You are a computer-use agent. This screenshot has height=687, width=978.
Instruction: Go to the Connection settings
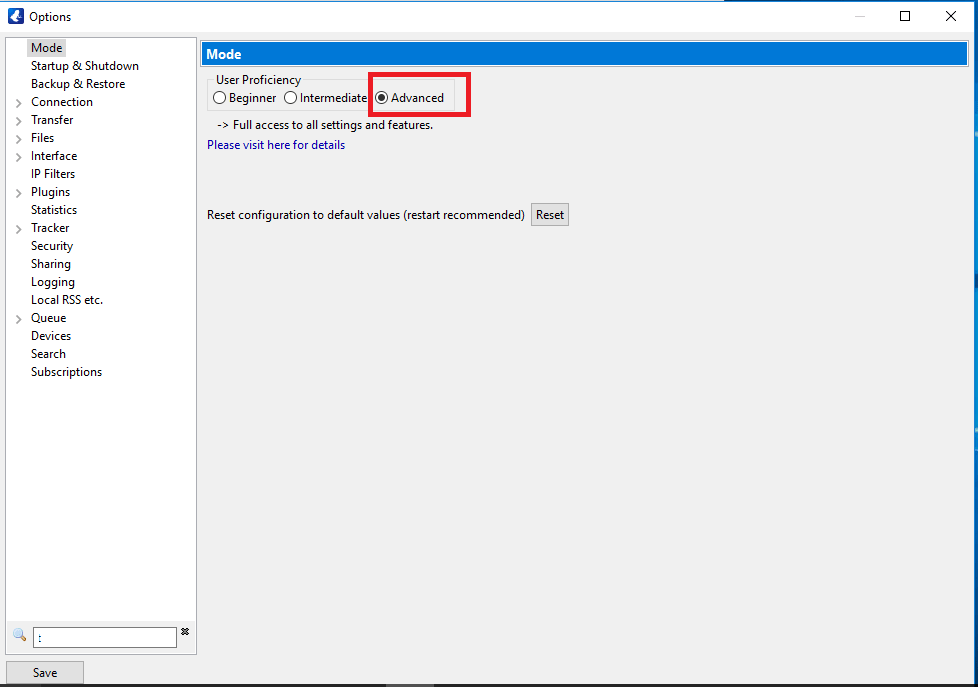[62, 102]
